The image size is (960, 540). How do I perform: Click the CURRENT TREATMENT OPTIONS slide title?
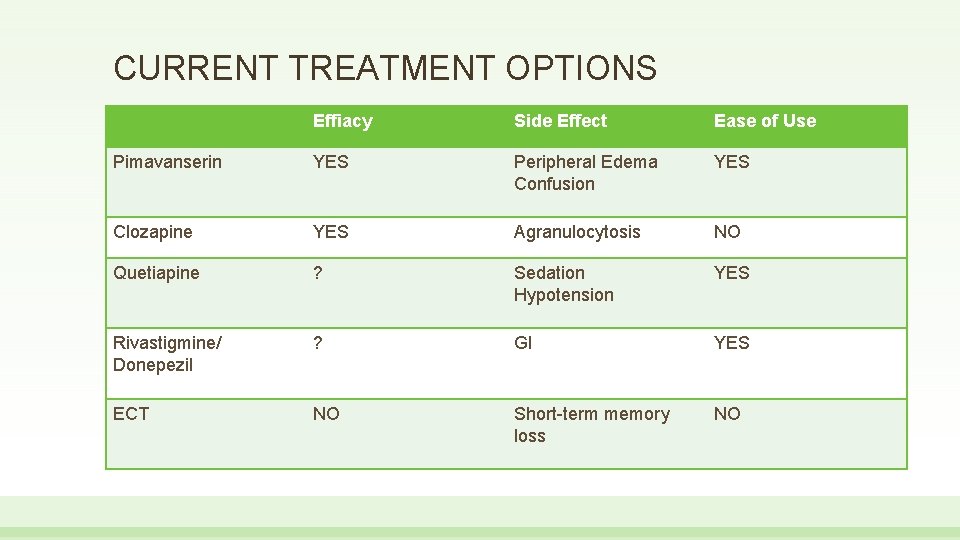coord(384,67)
